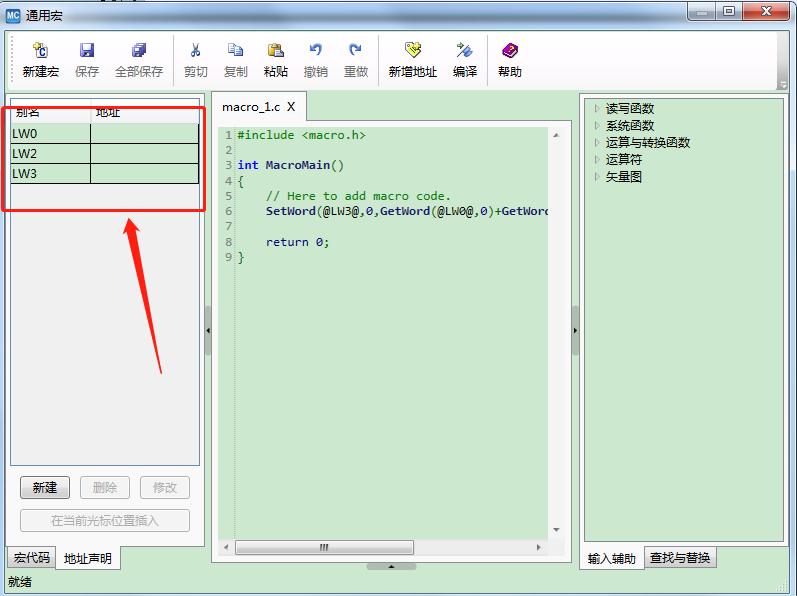Image resolution: width=797 pixels, height=596 pixels.
Task: Switch to the 查找与替换 tab
Action: (680, 558)
